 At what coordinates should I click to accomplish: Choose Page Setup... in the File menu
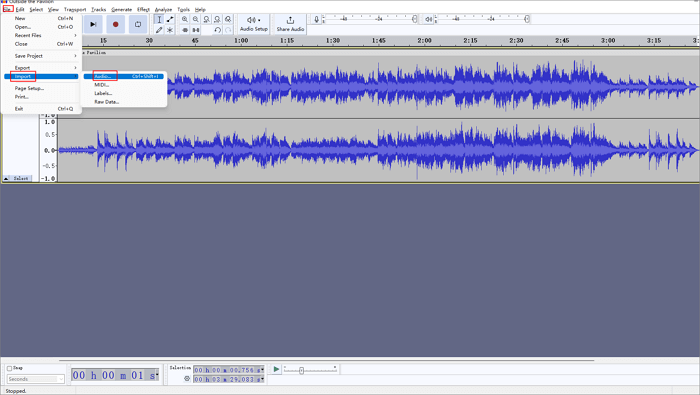coord(42,88)
